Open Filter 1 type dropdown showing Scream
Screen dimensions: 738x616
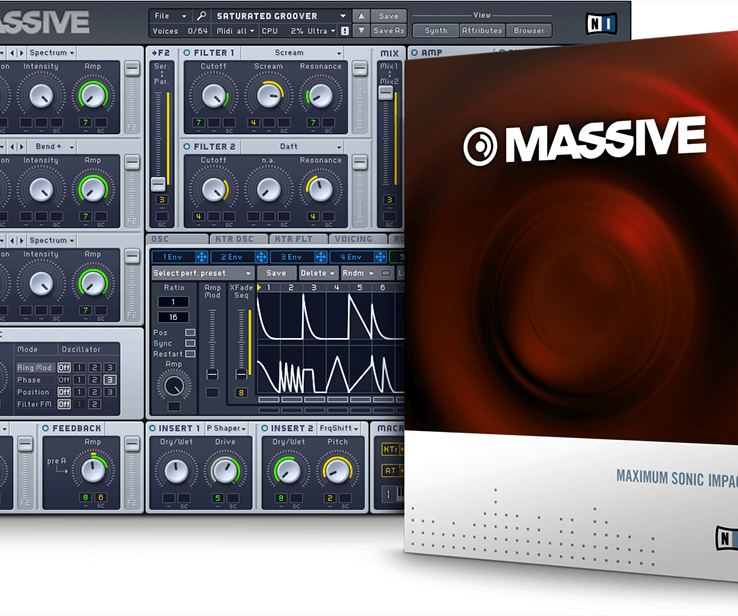[x=292, y=53]
